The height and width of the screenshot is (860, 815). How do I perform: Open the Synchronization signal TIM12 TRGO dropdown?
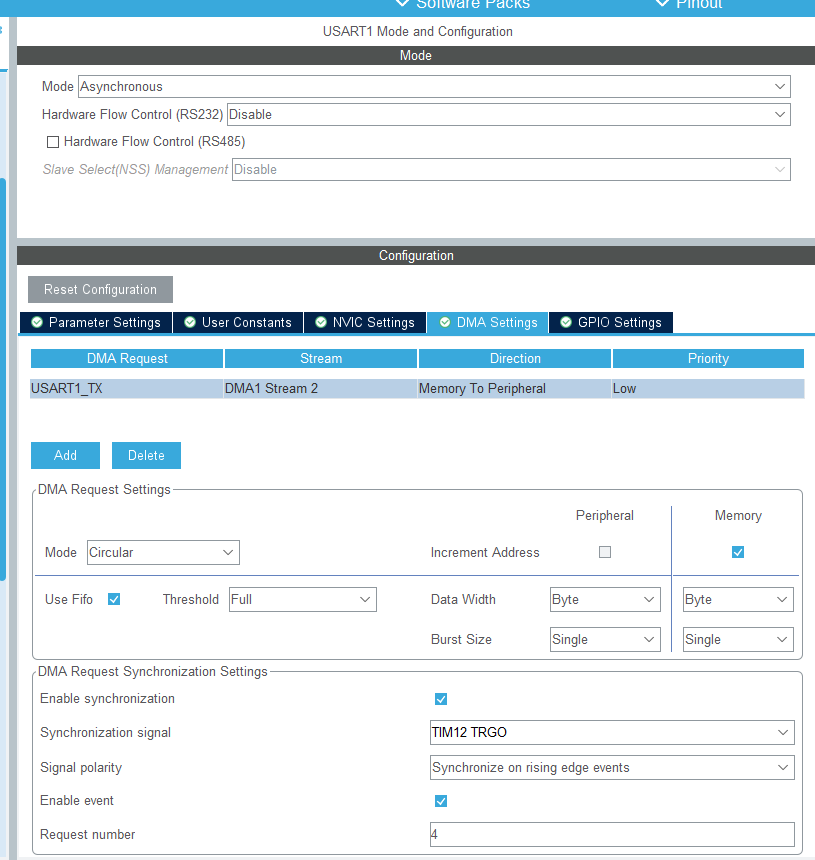pyautogui.click(x=611, y=733)
